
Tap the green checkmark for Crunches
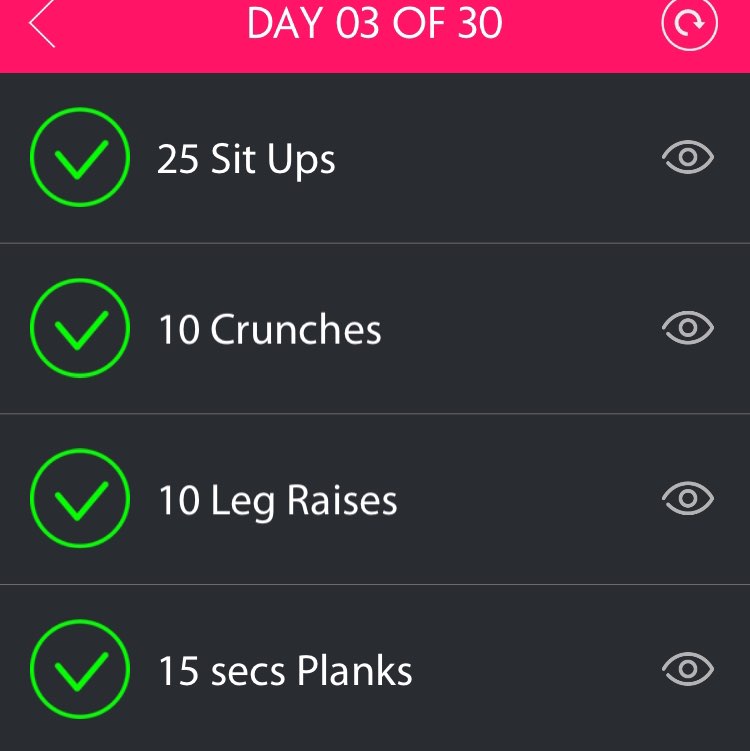point(79,329)
